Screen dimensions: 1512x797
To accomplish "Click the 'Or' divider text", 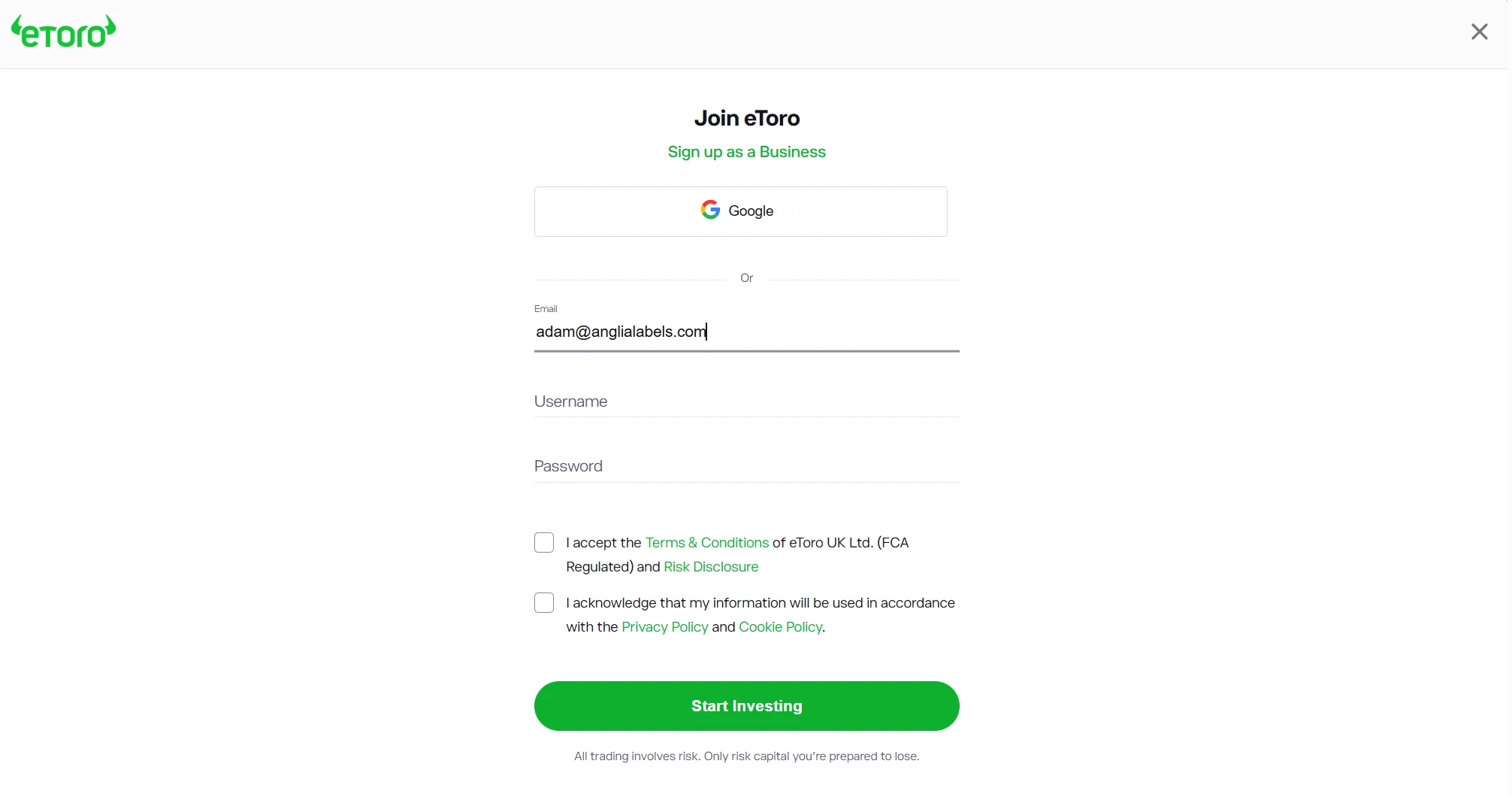I will 746,278.
